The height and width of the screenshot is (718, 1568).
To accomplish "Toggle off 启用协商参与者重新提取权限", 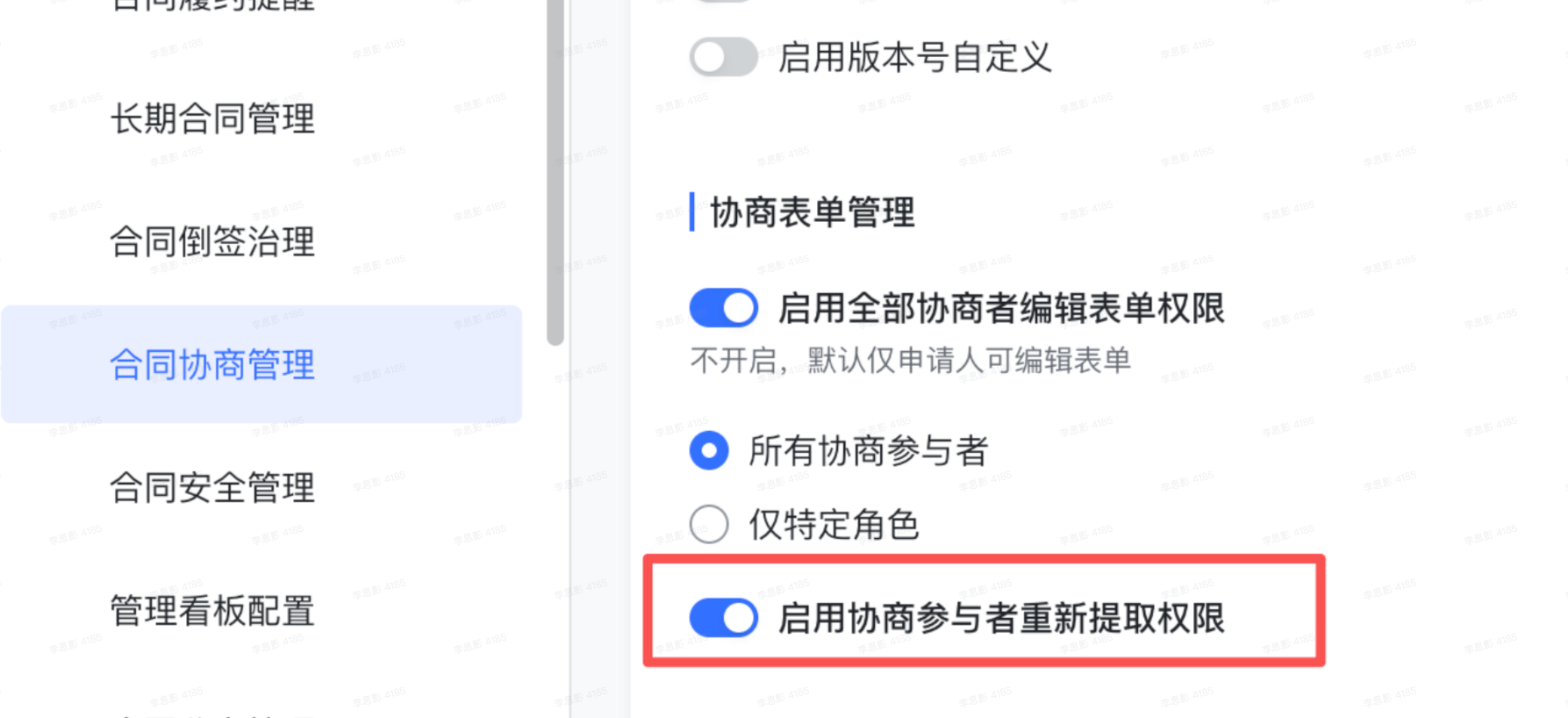I will pos(722,617).
